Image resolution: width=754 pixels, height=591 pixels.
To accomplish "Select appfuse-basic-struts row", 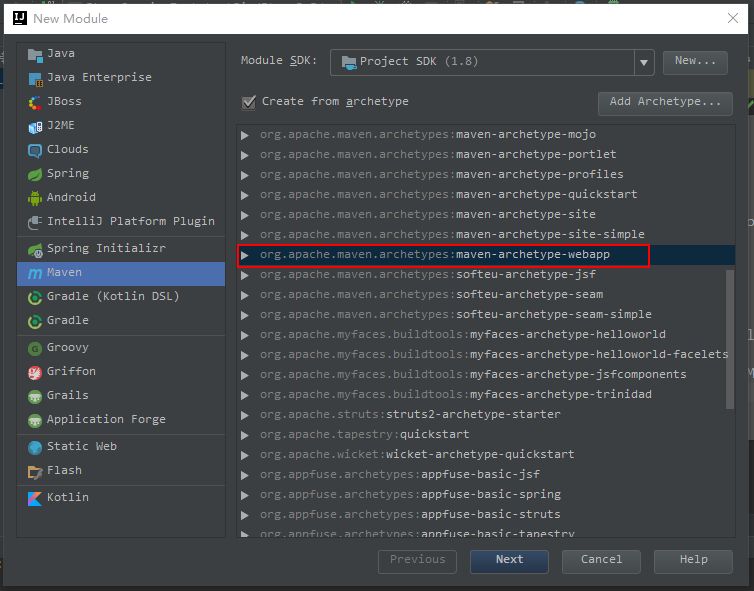I will click(486, 515).
